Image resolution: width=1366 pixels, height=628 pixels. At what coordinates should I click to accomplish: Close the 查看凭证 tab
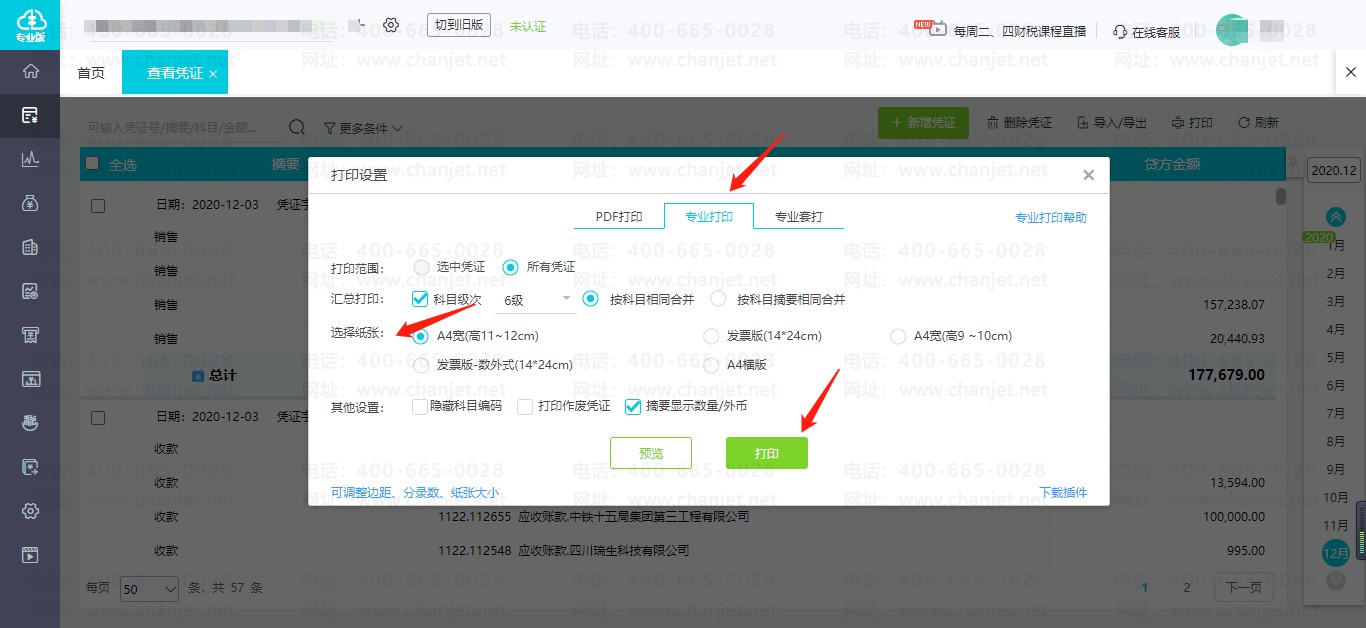[213, 74]
